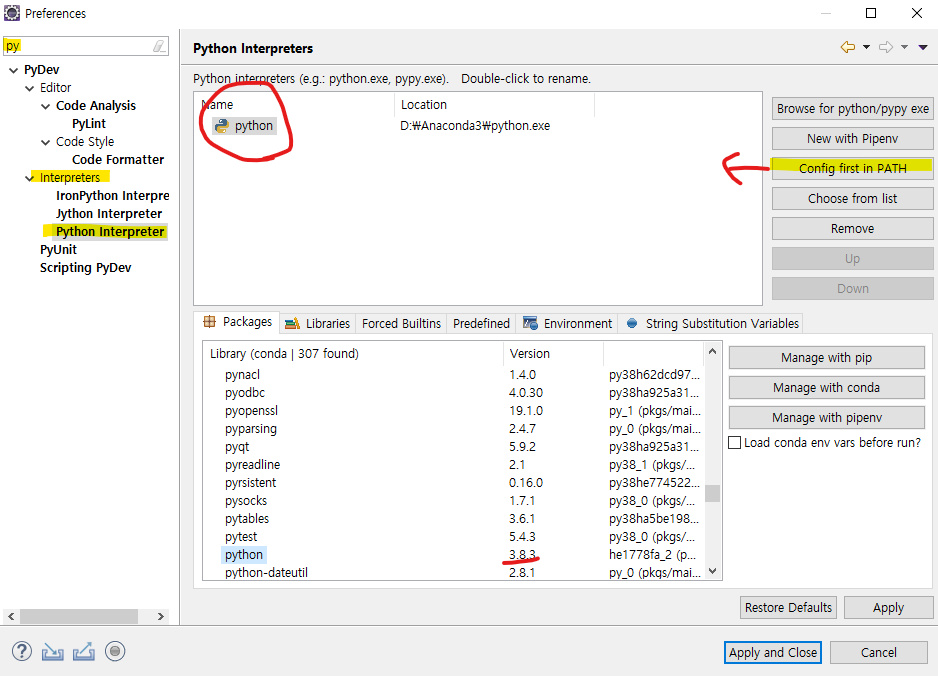Select IronPython Interpreter tree item
Image resolution: width=938 pixels, height=676 pixels.
(x=112, y=196)
